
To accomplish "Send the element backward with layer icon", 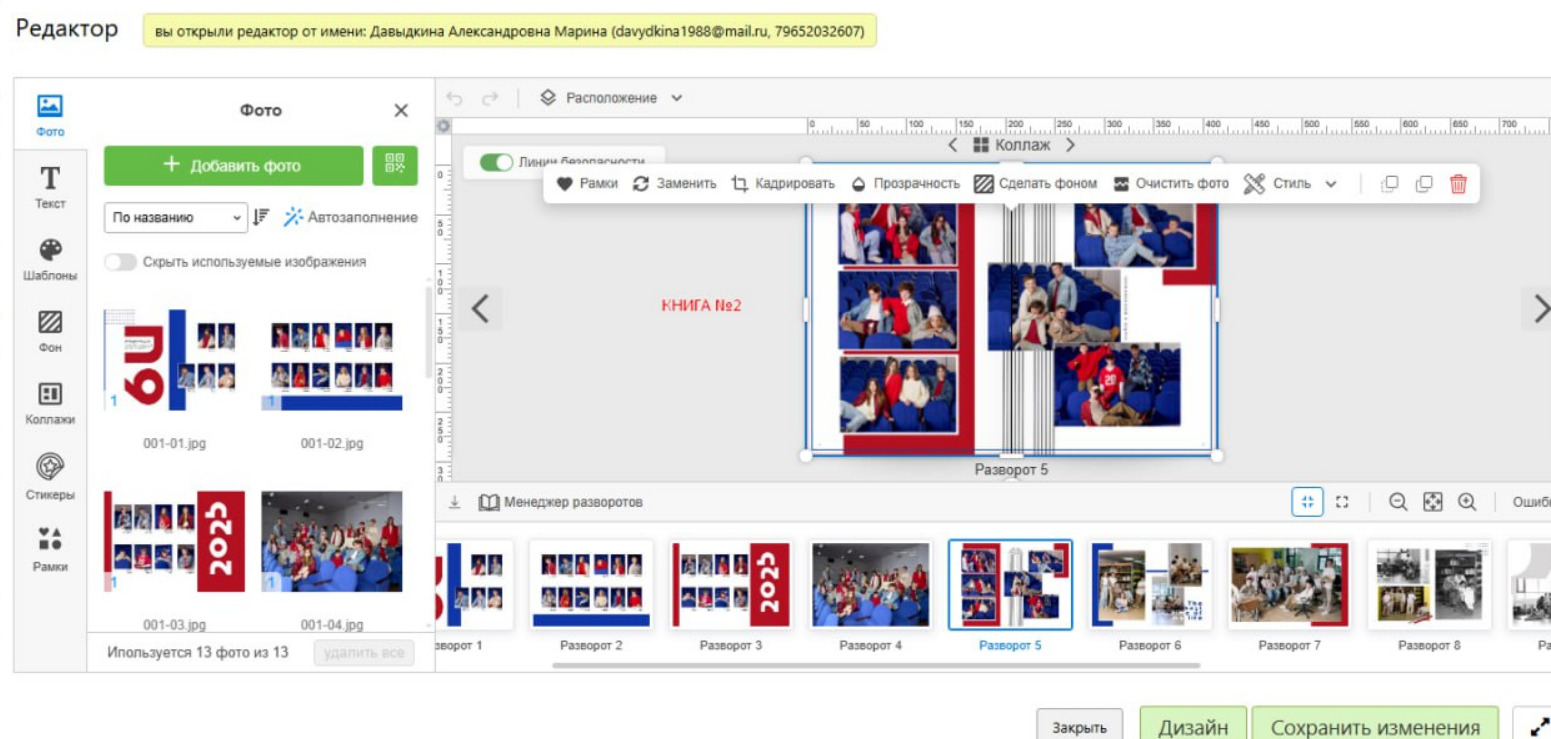I will click(x=1389, y=184).
